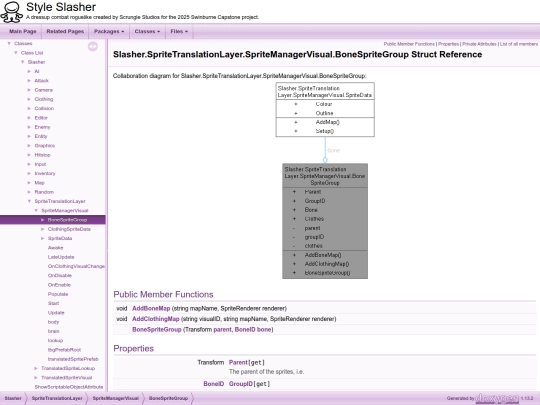
Task: Collapse the Classes tree root arrow
Action: pyautogui.click(x=9, y=43)
